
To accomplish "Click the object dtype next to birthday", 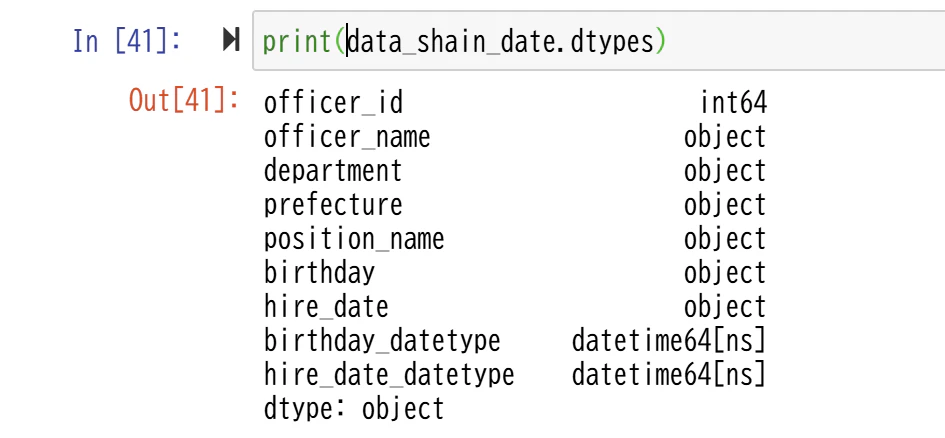I will click(725, 274).
